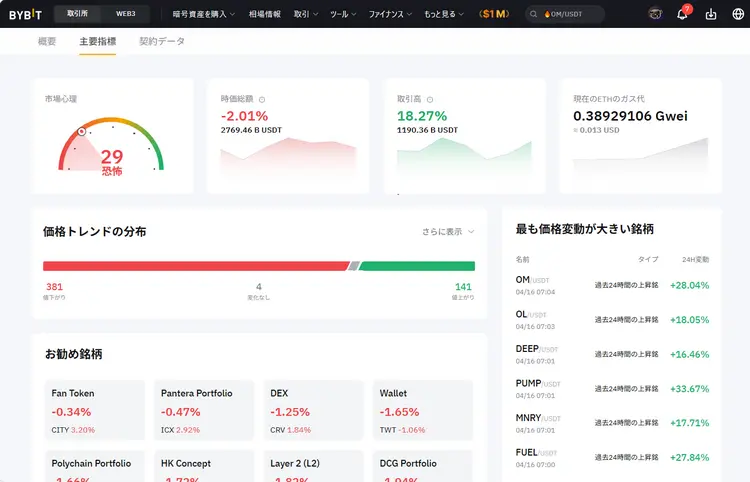Open the language globe icon
This screenshot has width=750, height=482.
(x=738, y=14)
